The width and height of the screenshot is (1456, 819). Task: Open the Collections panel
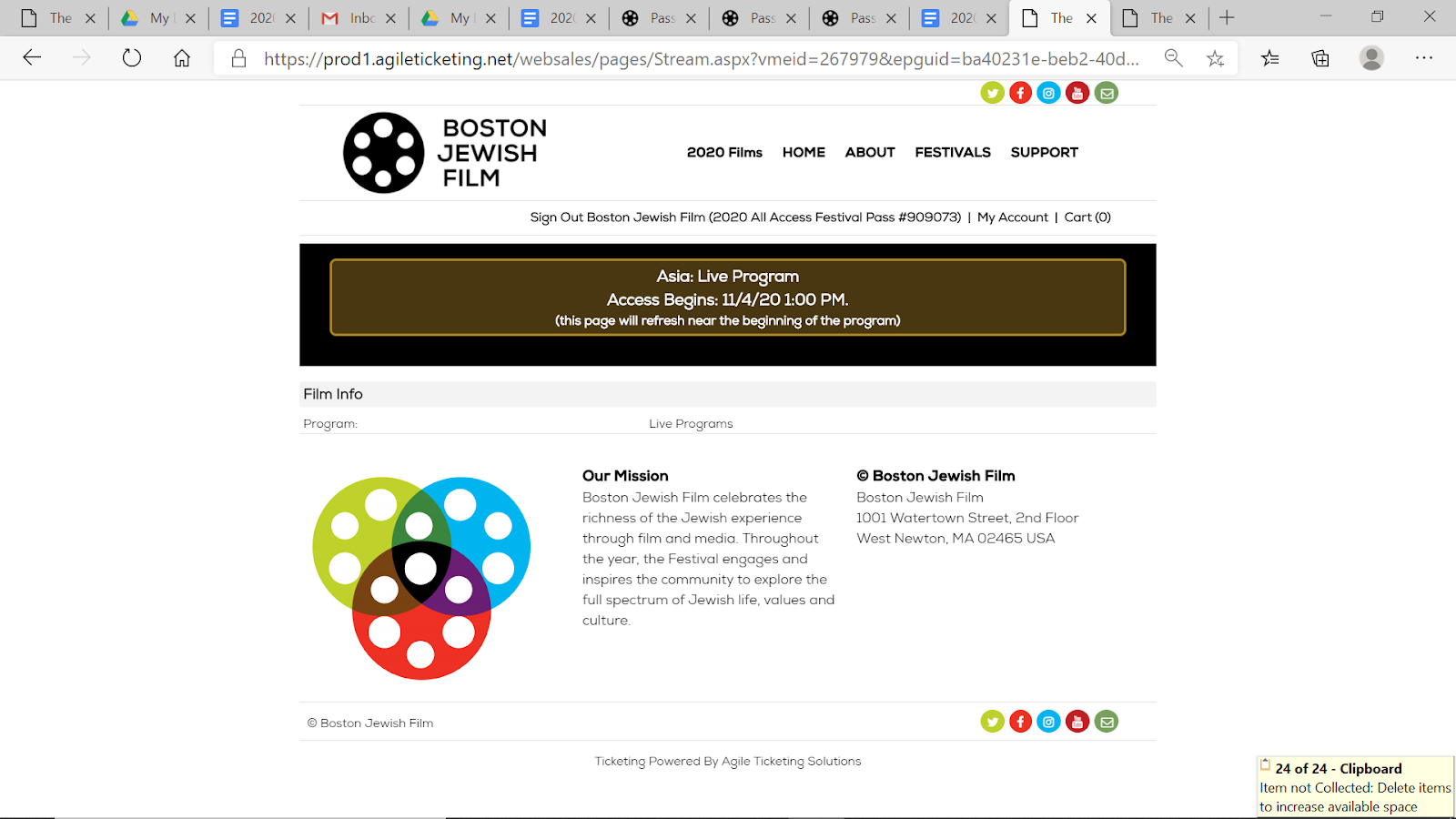pyautogui.click(x=1320, y=58)
